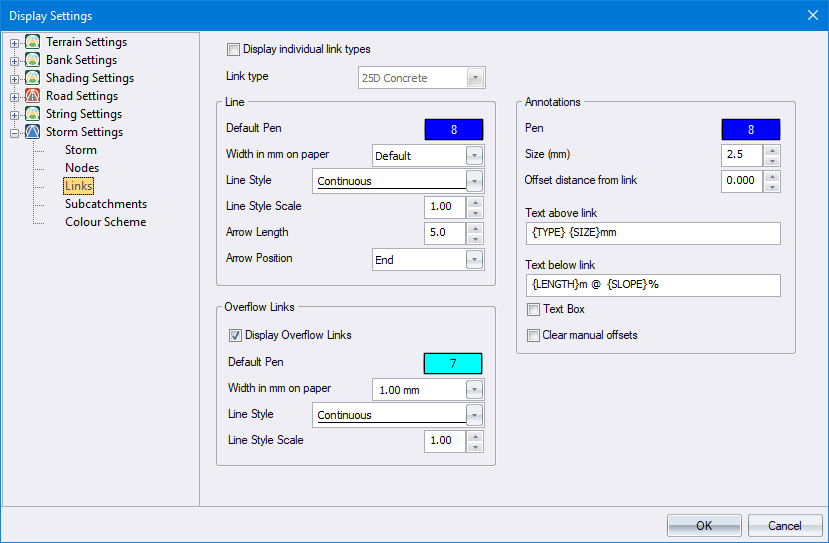829x543 pixels.
Task: Click the Terrain Settings tree icon
Action: coord(33,42)
